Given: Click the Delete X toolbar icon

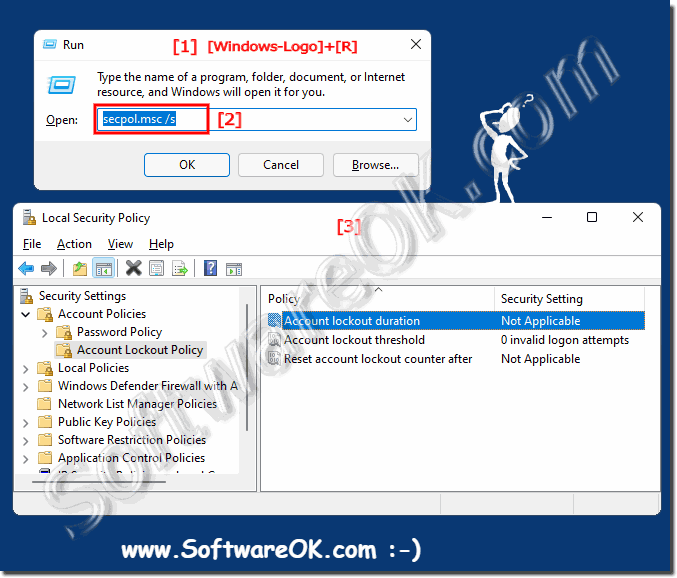Looking at the screenshot, I should (133, 268).
